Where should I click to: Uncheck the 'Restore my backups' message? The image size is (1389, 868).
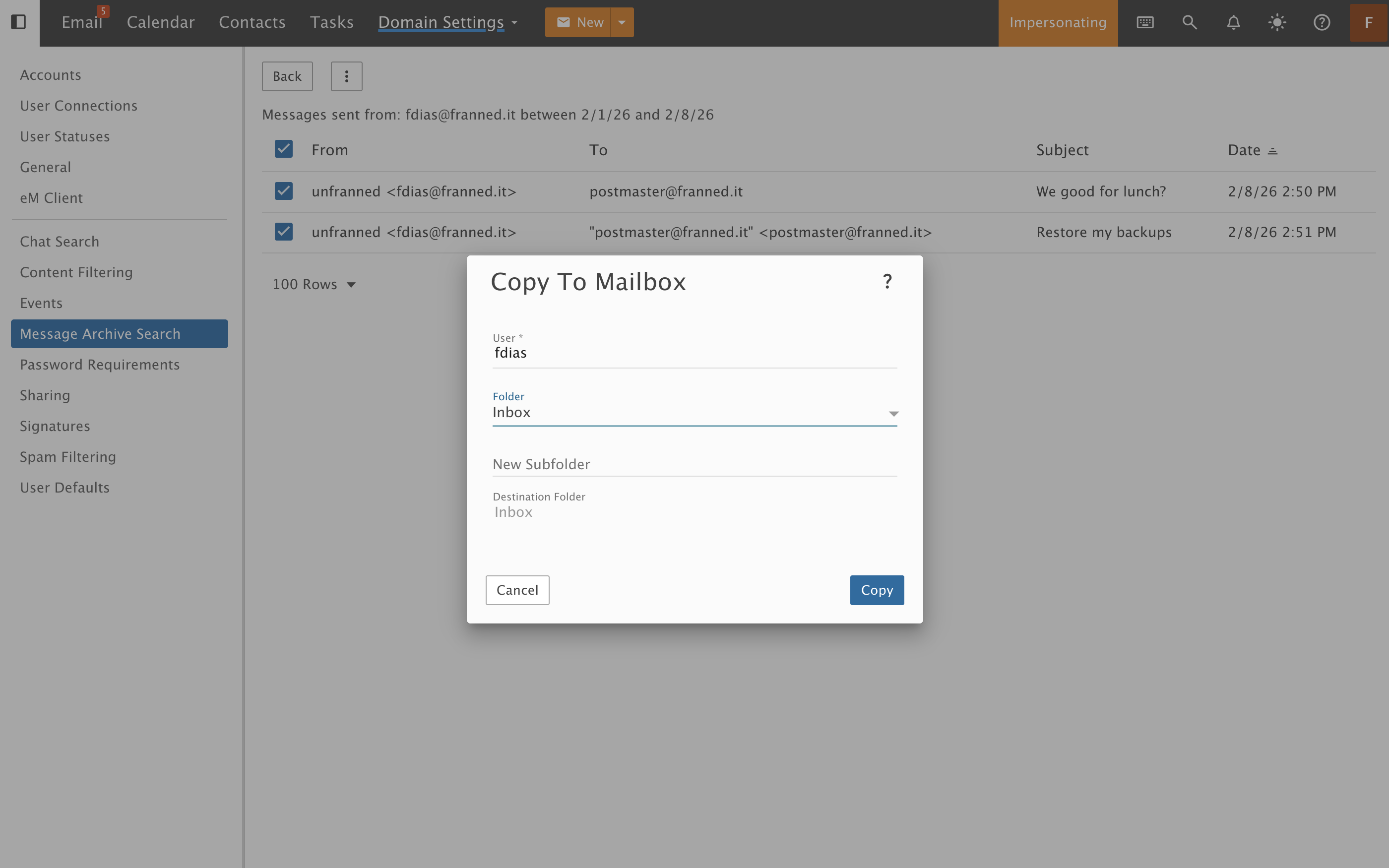pos(284,231)
